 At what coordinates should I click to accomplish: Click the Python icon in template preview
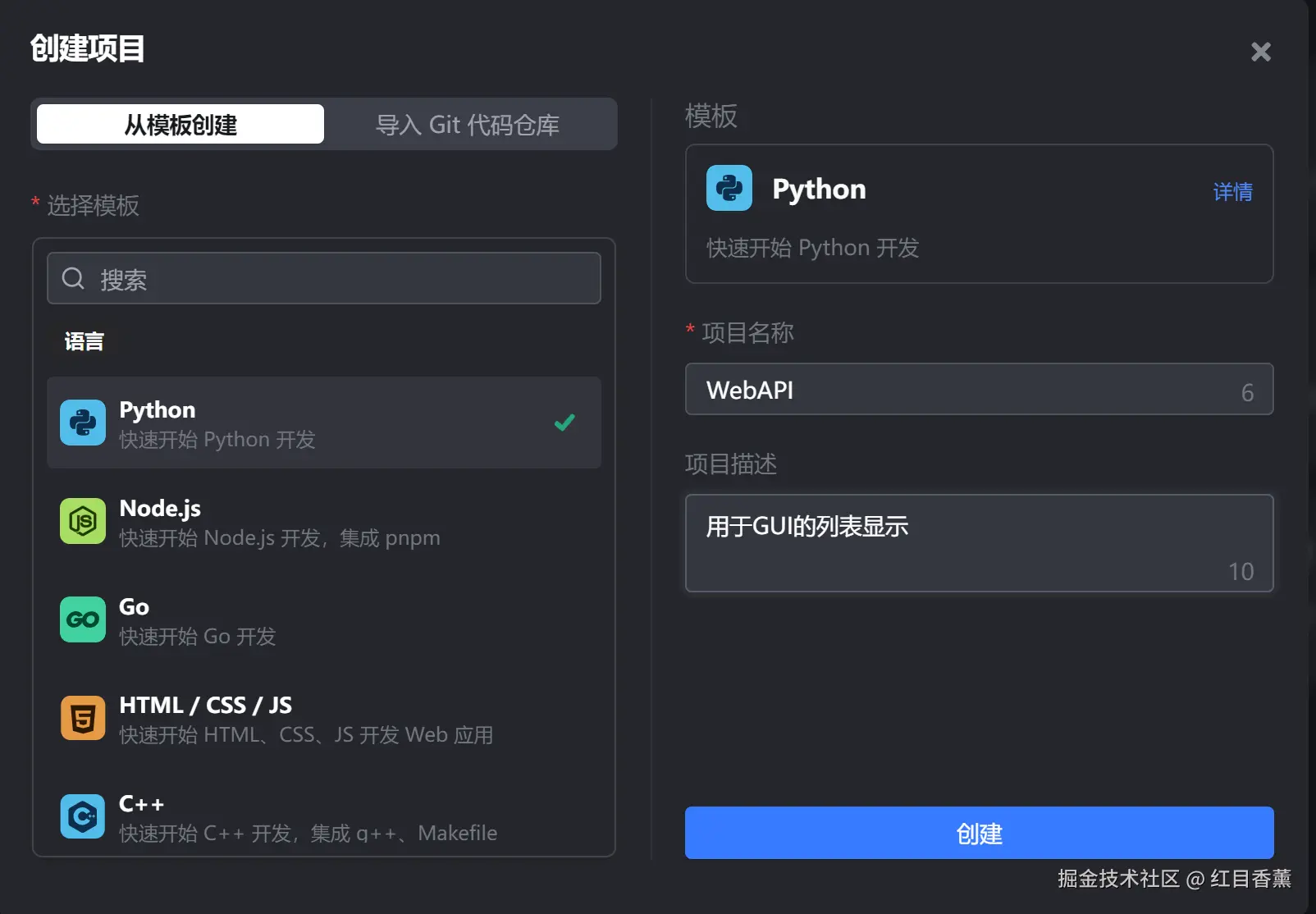[729, 188]
